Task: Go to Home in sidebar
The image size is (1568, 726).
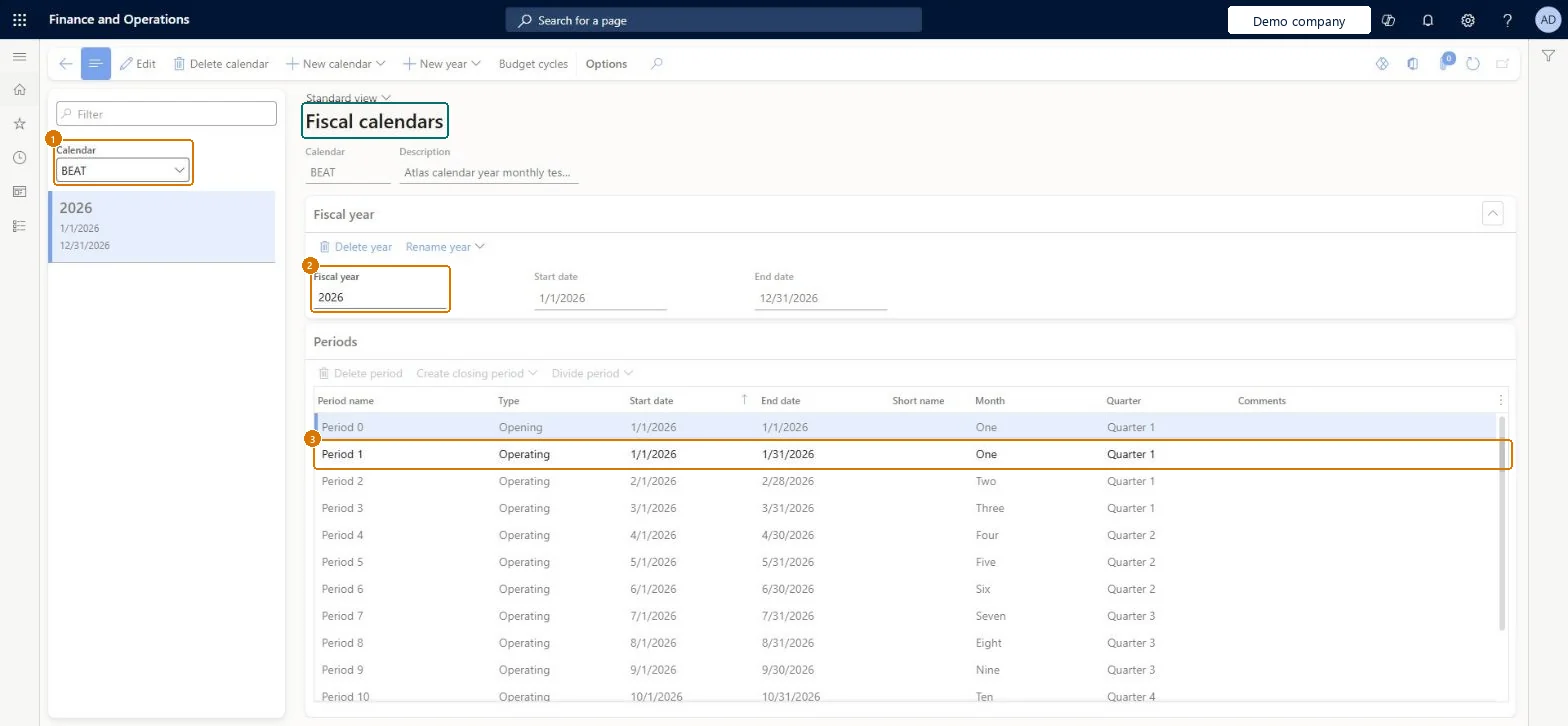Action: pos(19,90)
